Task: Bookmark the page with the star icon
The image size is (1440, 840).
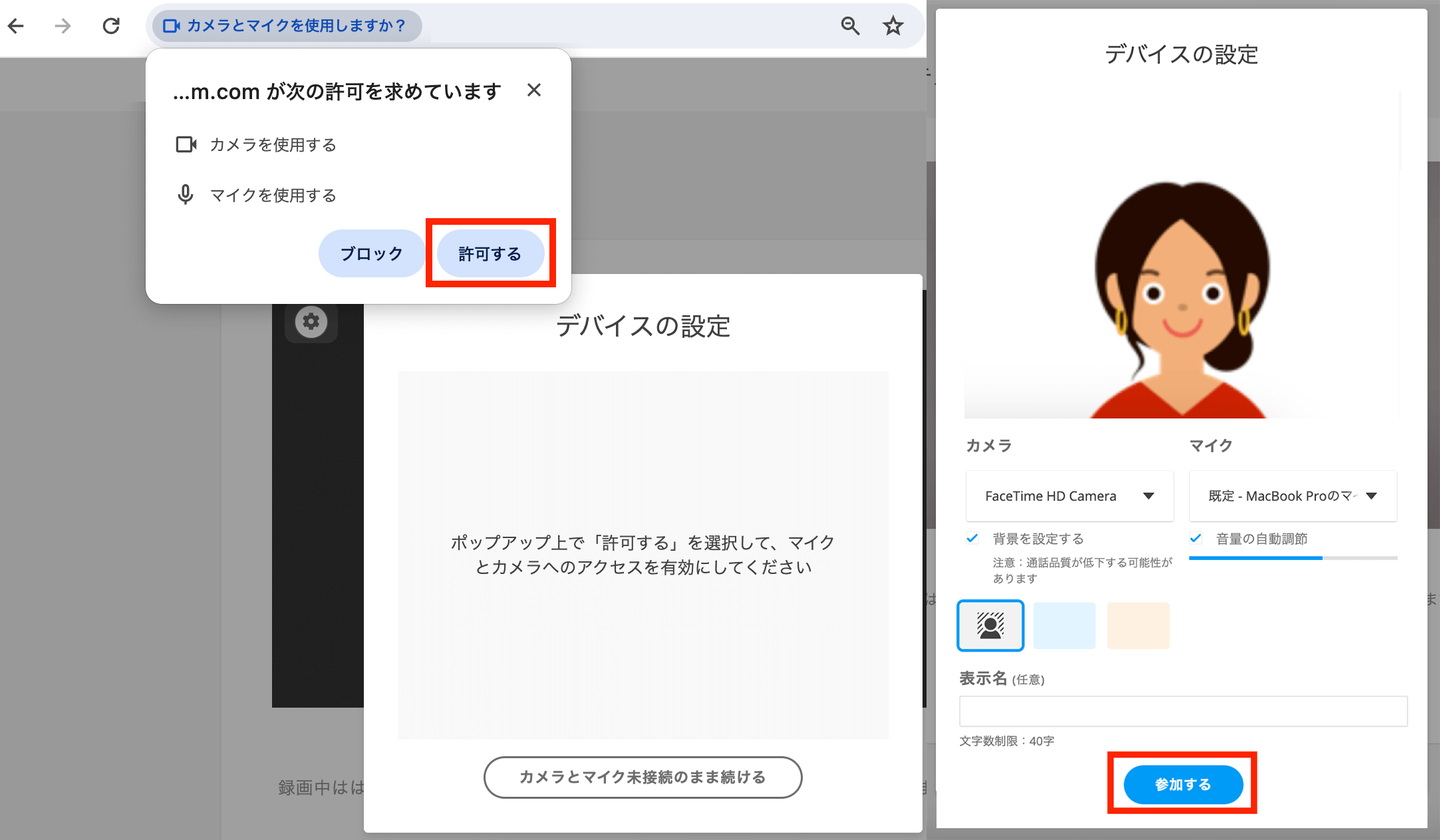Action: coord(893,26)
